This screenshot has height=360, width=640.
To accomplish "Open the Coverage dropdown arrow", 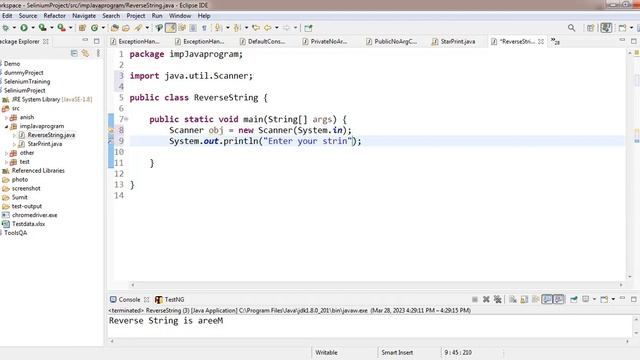I will tap(51, 28).
